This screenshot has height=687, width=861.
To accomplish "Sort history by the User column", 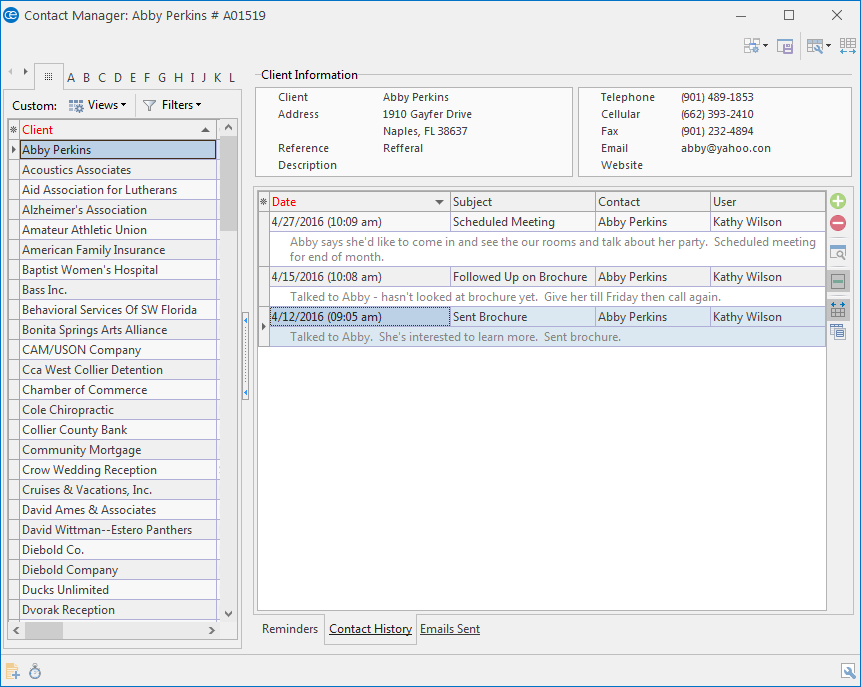I will (768, 202).
